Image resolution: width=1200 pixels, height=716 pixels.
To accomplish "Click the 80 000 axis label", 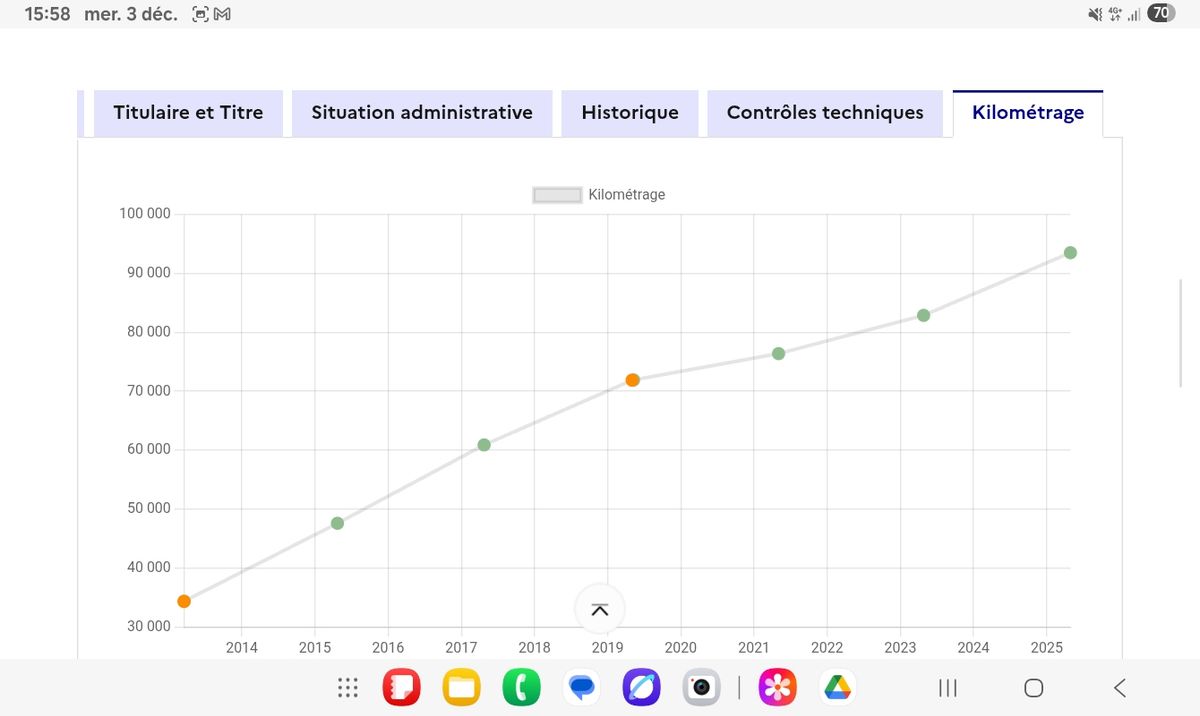I will (x=149, y=332).
